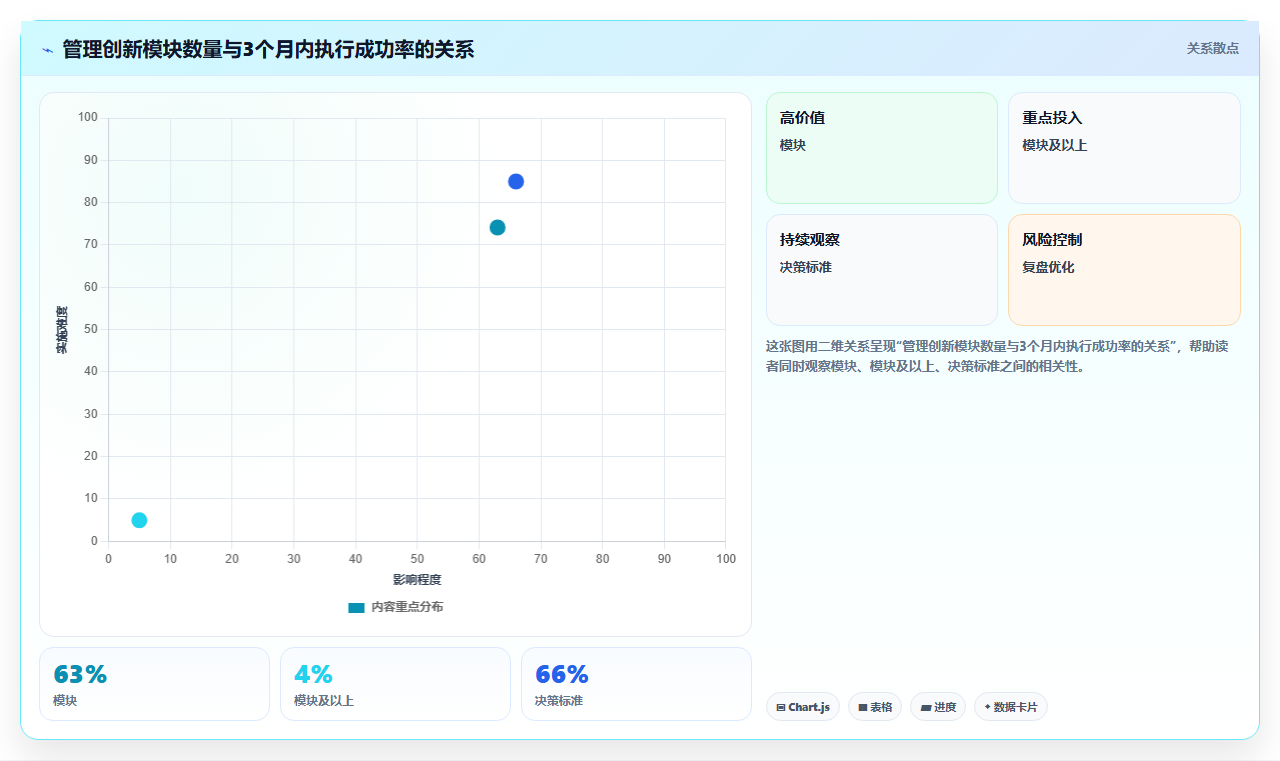The width and height of the screenshot is (1280, 761).
Task: Click the 关系散点 label in header
Action: pyautogui.click(x=1213, y=48)
